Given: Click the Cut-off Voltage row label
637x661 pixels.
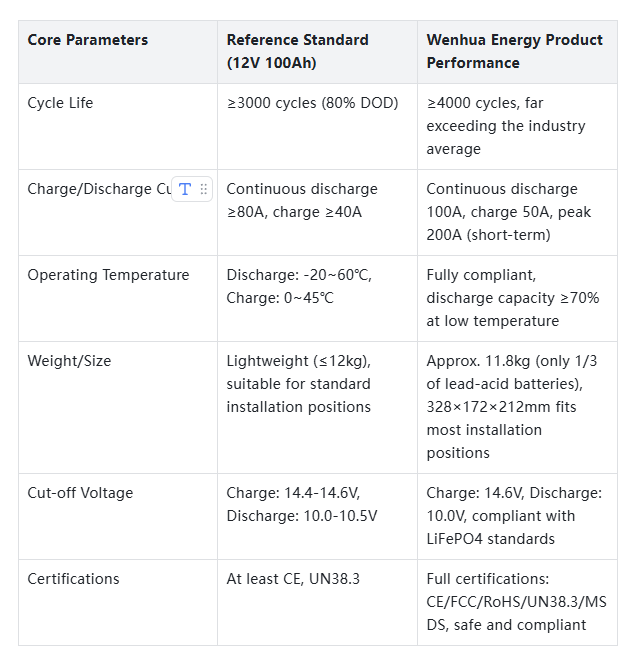Looking at the screenshot, I should point(80,493).
